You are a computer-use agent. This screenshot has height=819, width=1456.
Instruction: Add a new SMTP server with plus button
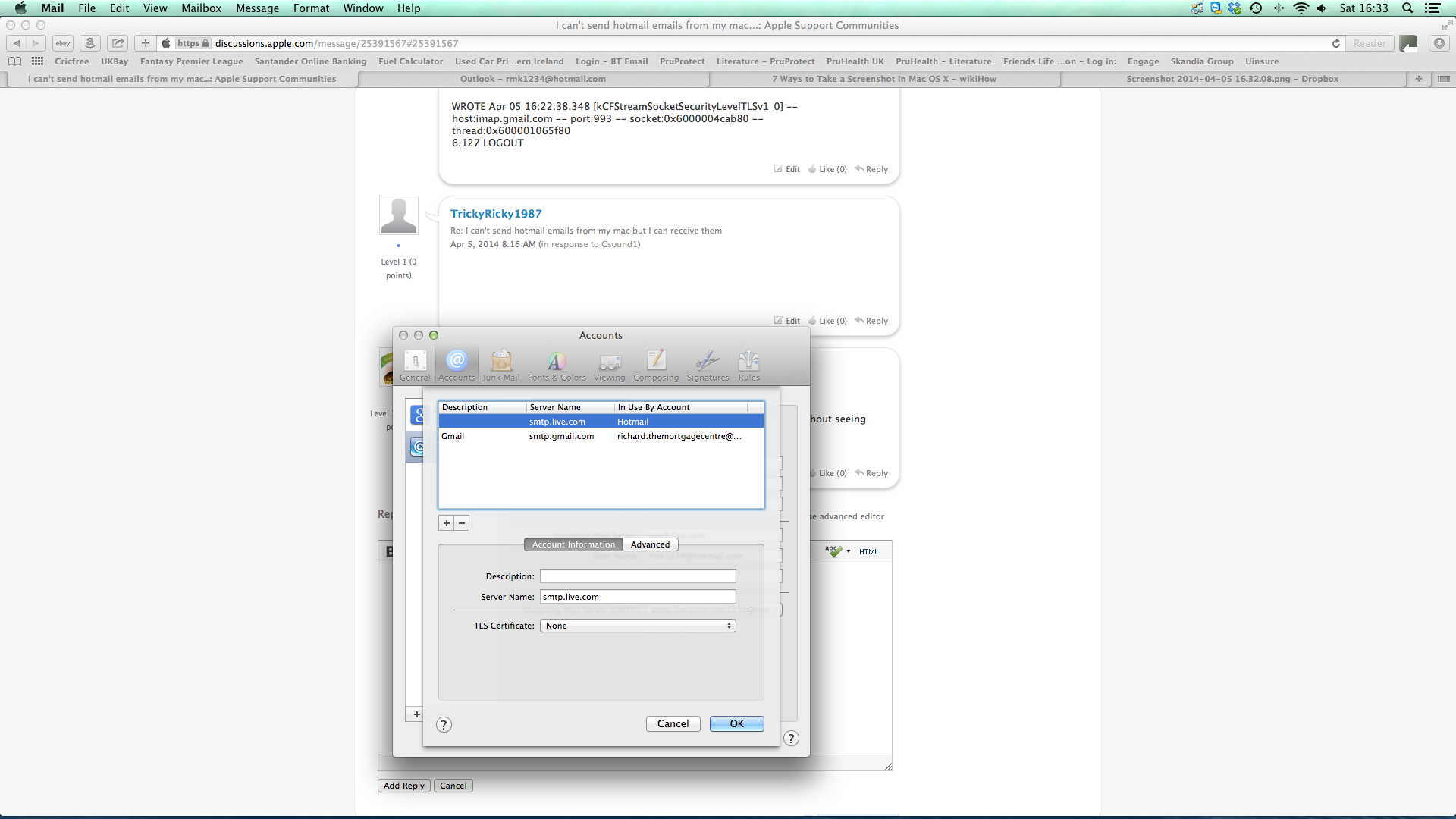(x=447, y=523)
